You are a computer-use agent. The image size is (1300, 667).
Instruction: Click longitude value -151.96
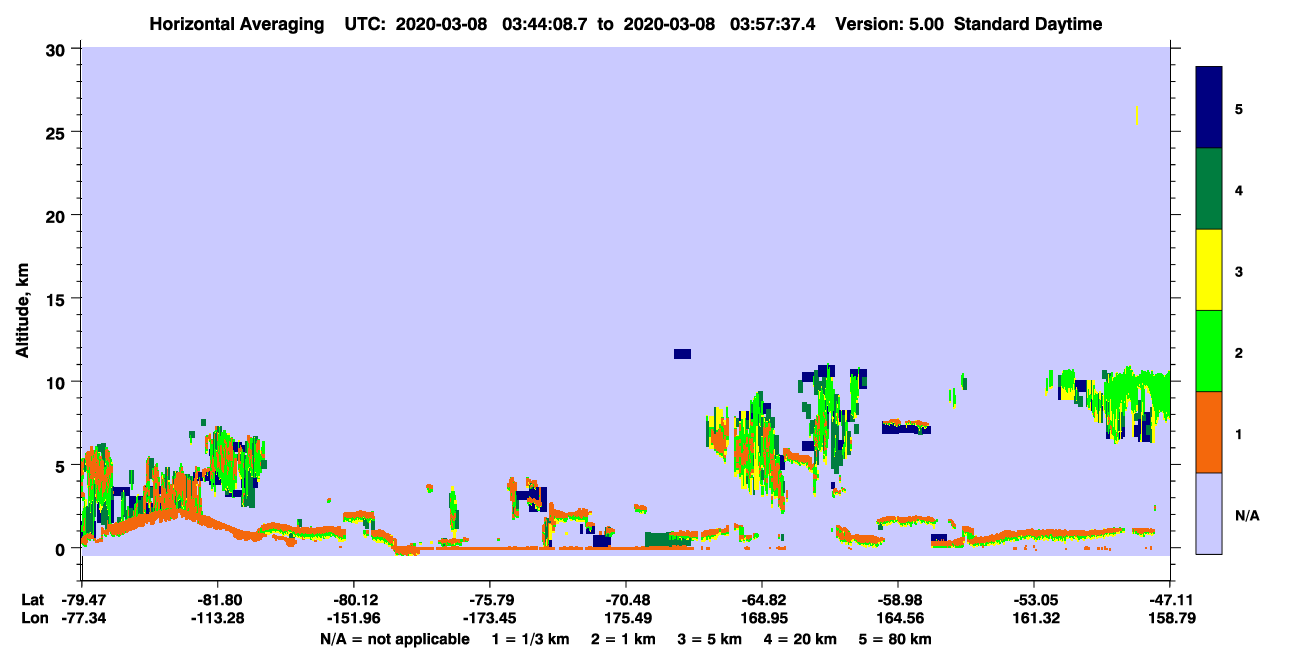pos(353,618)
